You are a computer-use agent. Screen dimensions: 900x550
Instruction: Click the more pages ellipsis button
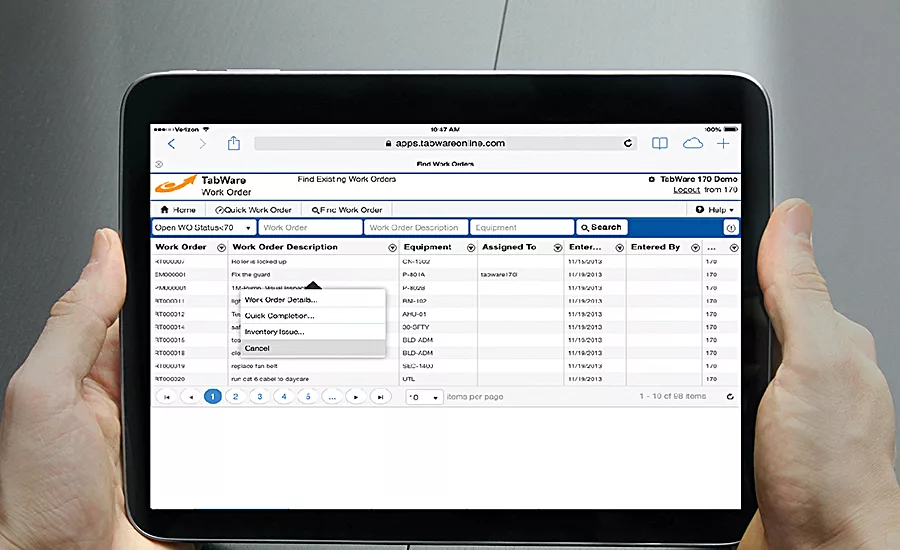332,397
